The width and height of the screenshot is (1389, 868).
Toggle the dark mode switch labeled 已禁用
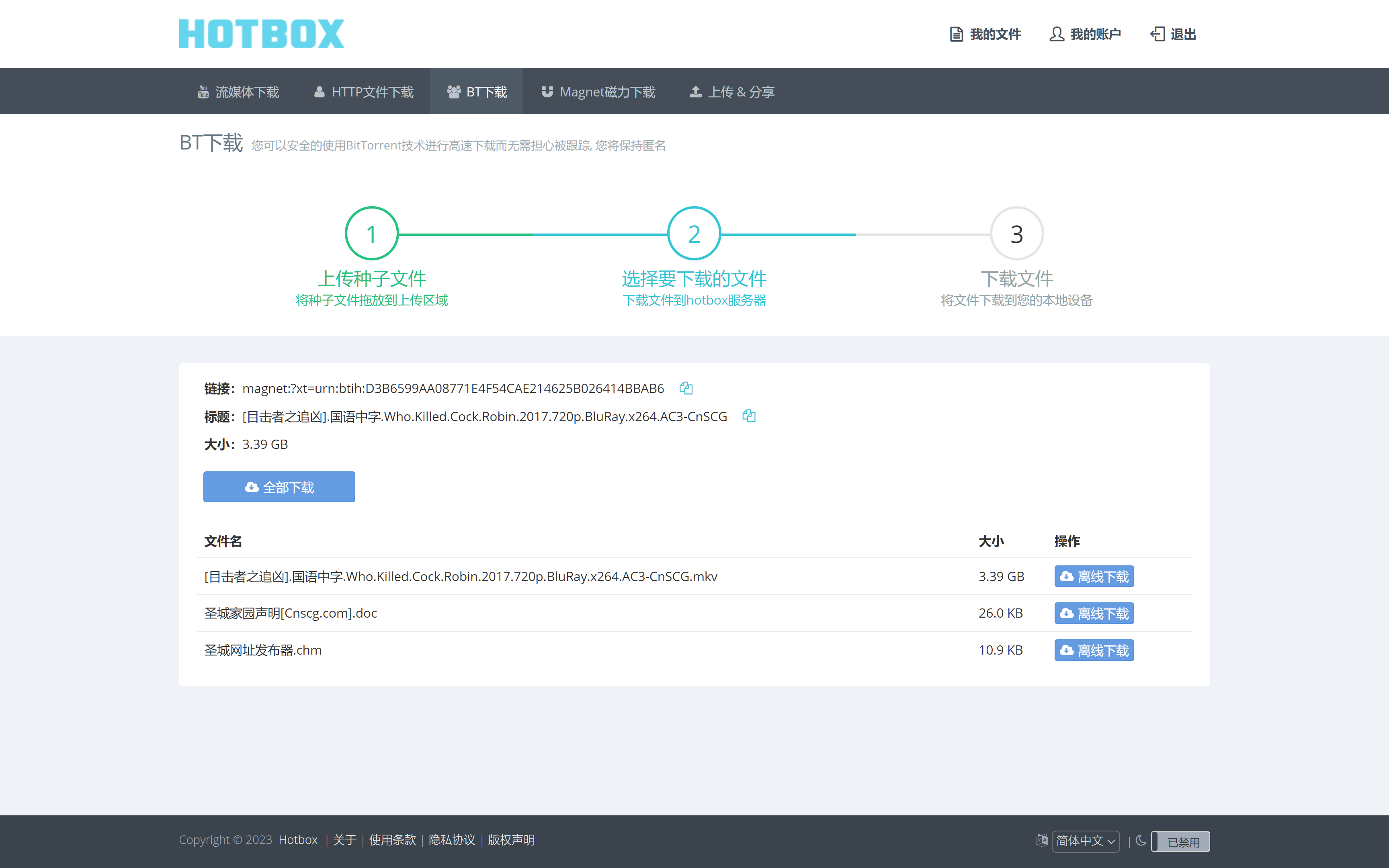point(1181,841)
